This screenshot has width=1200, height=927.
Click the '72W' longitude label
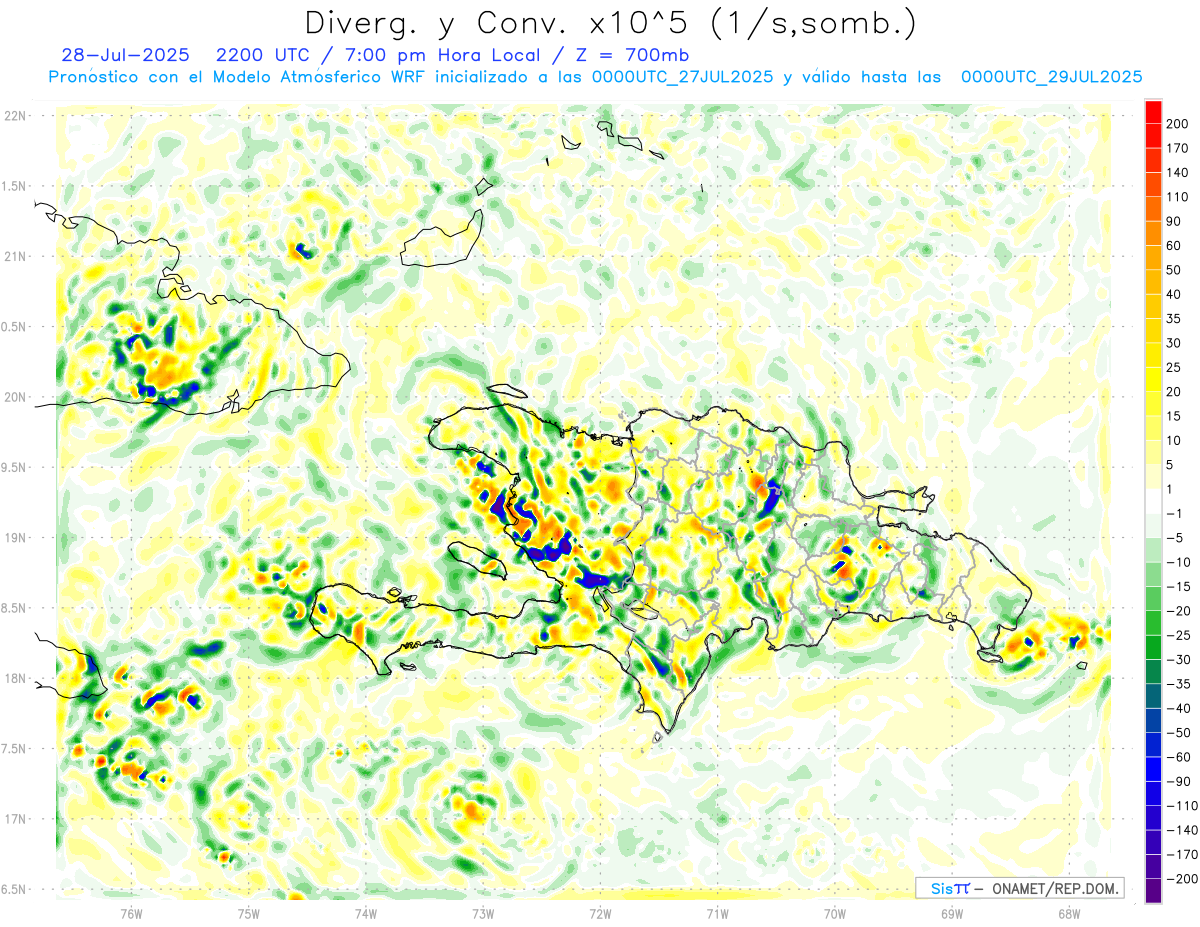point(600,913)
